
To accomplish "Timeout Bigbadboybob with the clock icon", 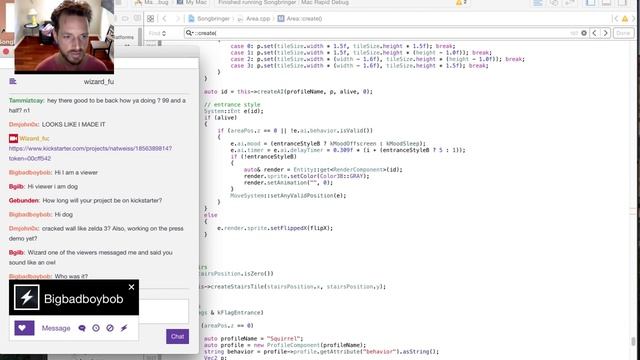I will pos(96,328).
